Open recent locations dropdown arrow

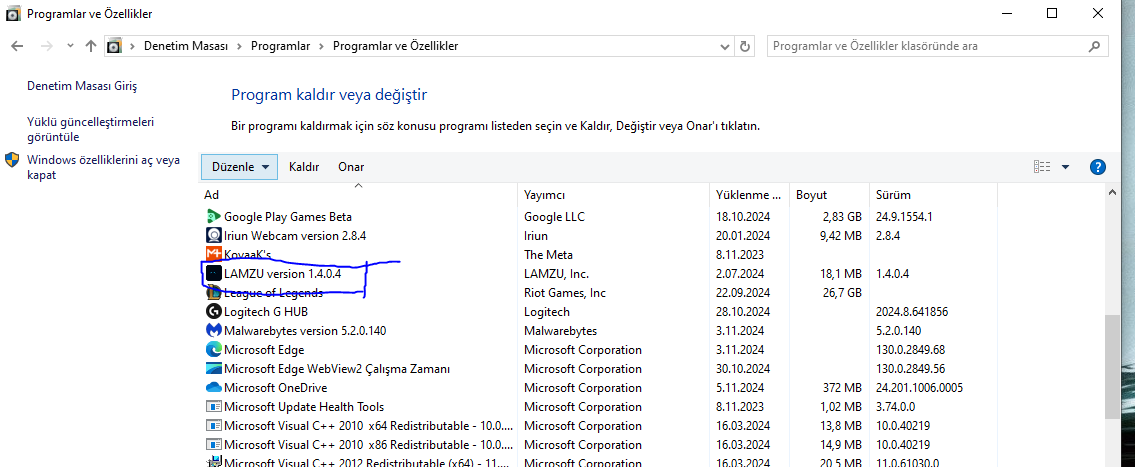pos(70,46)
